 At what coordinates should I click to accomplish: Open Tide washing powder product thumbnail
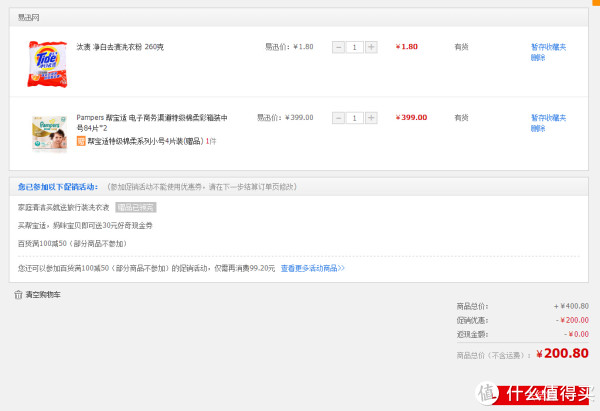tap(47, 64)
